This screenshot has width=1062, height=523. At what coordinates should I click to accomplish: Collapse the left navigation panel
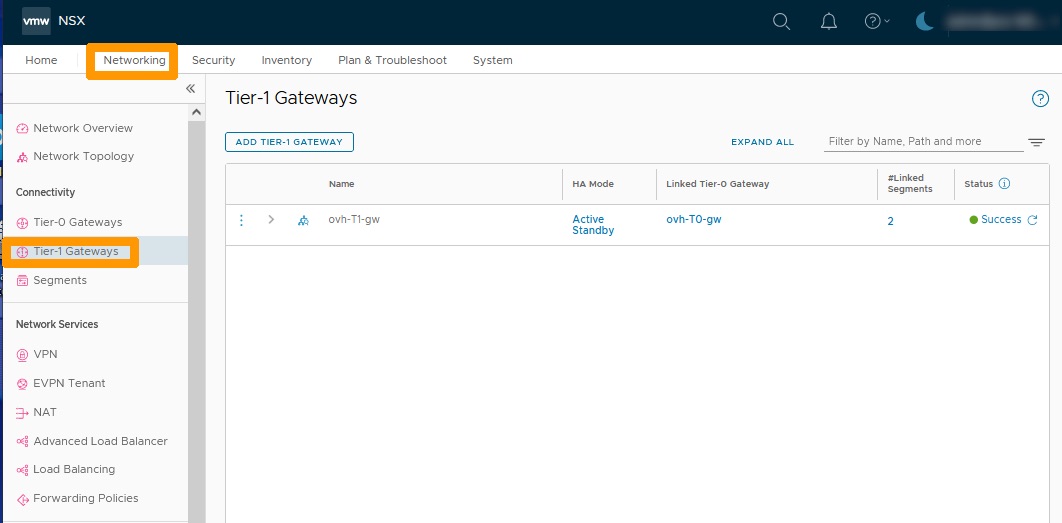(190, 89)
